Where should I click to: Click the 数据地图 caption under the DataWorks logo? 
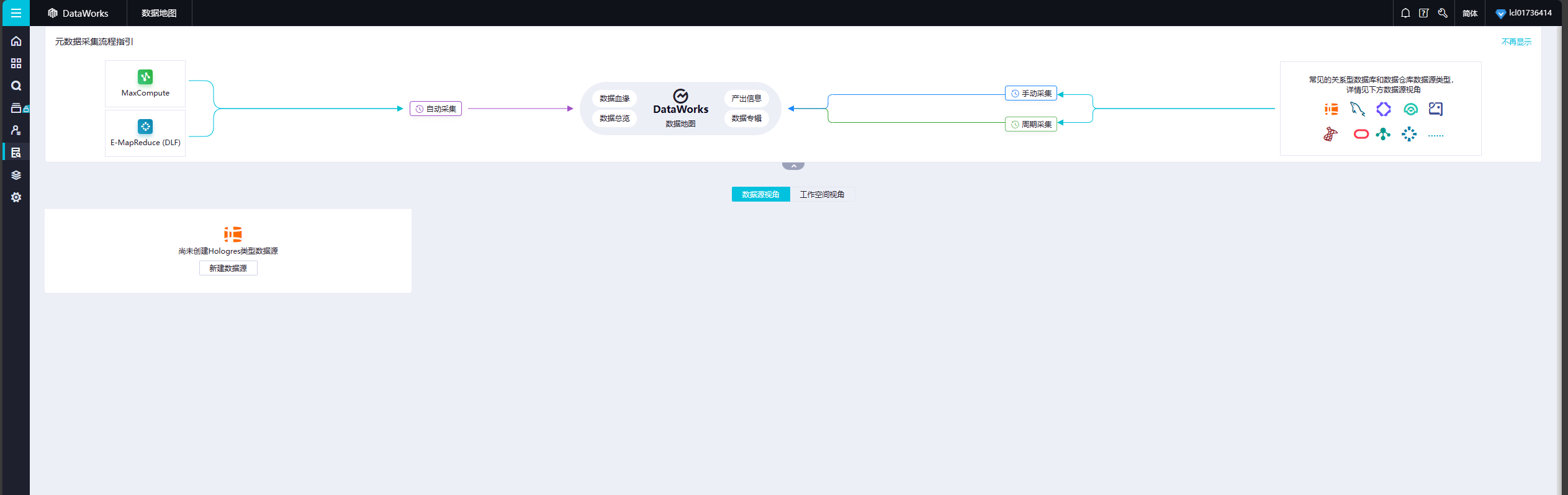tap(680, 124)
